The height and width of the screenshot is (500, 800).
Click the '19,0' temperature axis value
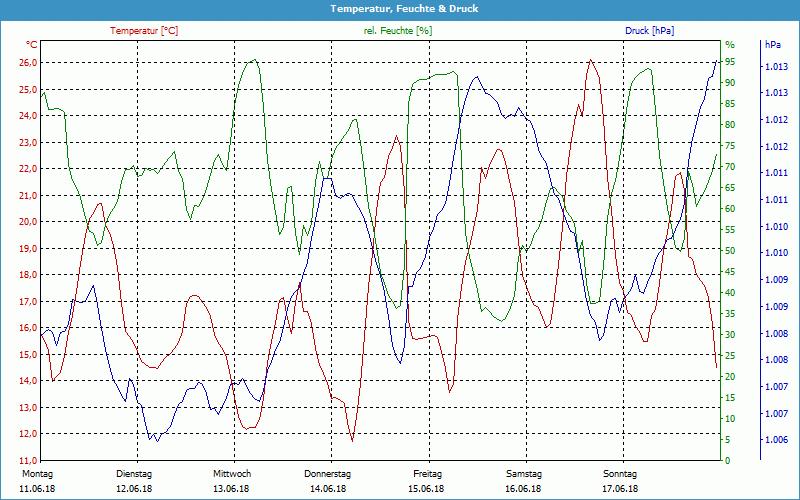[x=28, y=248]
